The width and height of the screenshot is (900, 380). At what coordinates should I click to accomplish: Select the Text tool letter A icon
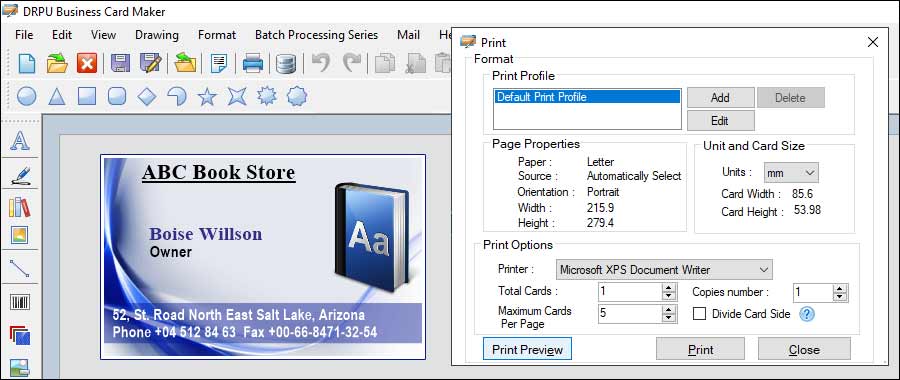(20, 141)
